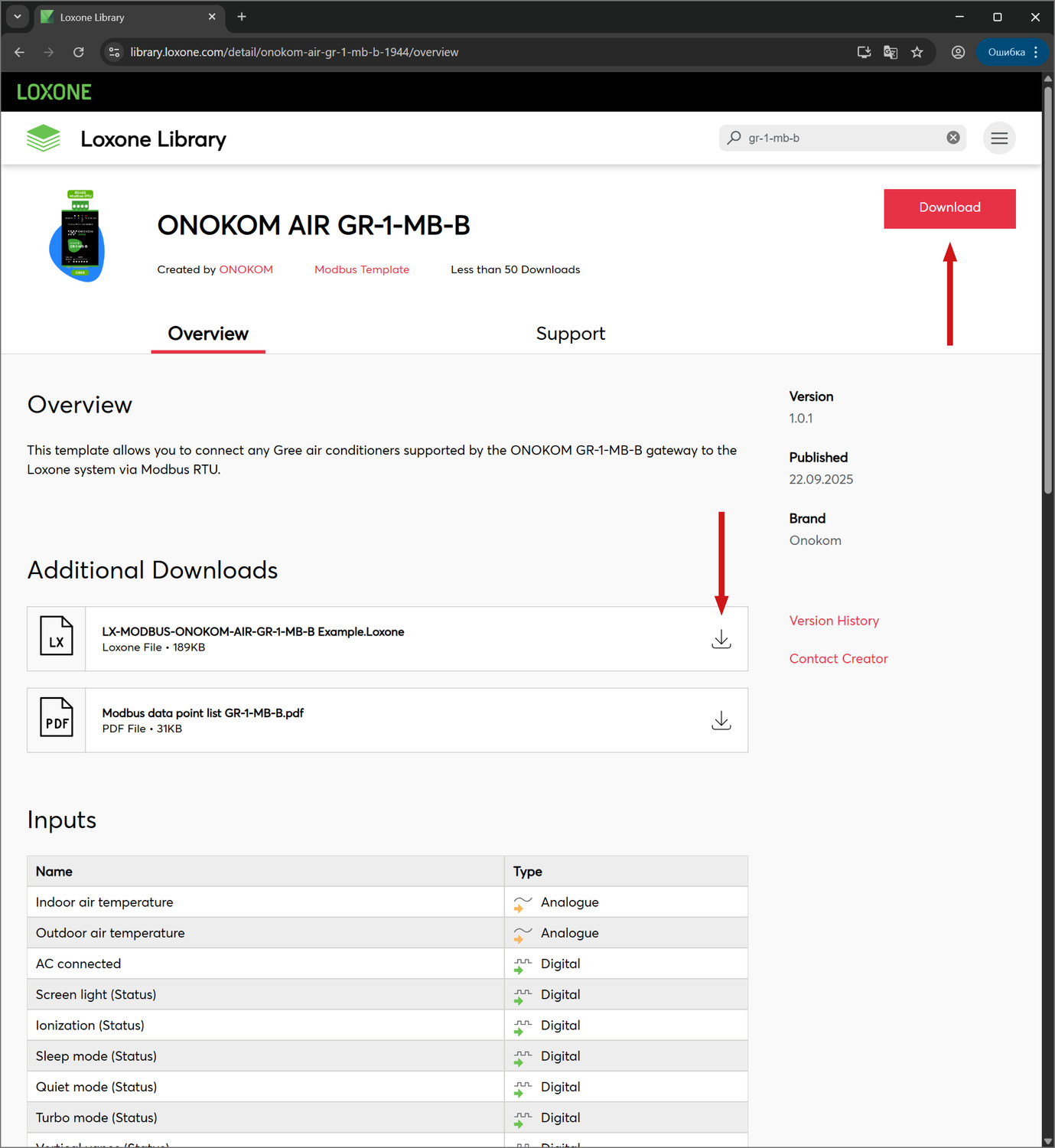Open the hamburger menu in Loxone Library
The image size is (1055, 1148).
[x=999, y=139]
